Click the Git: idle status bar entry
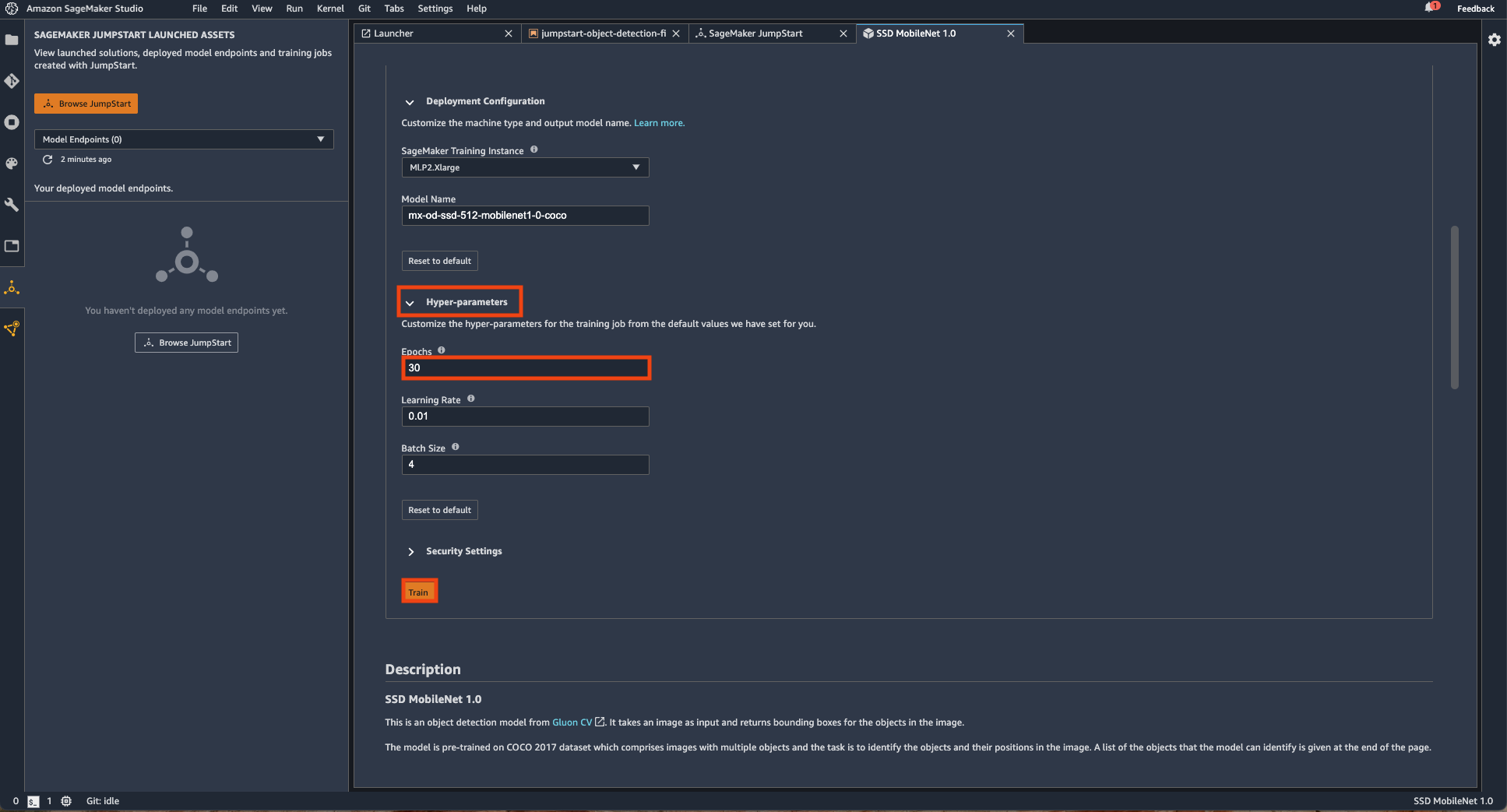 pos(103,801)
